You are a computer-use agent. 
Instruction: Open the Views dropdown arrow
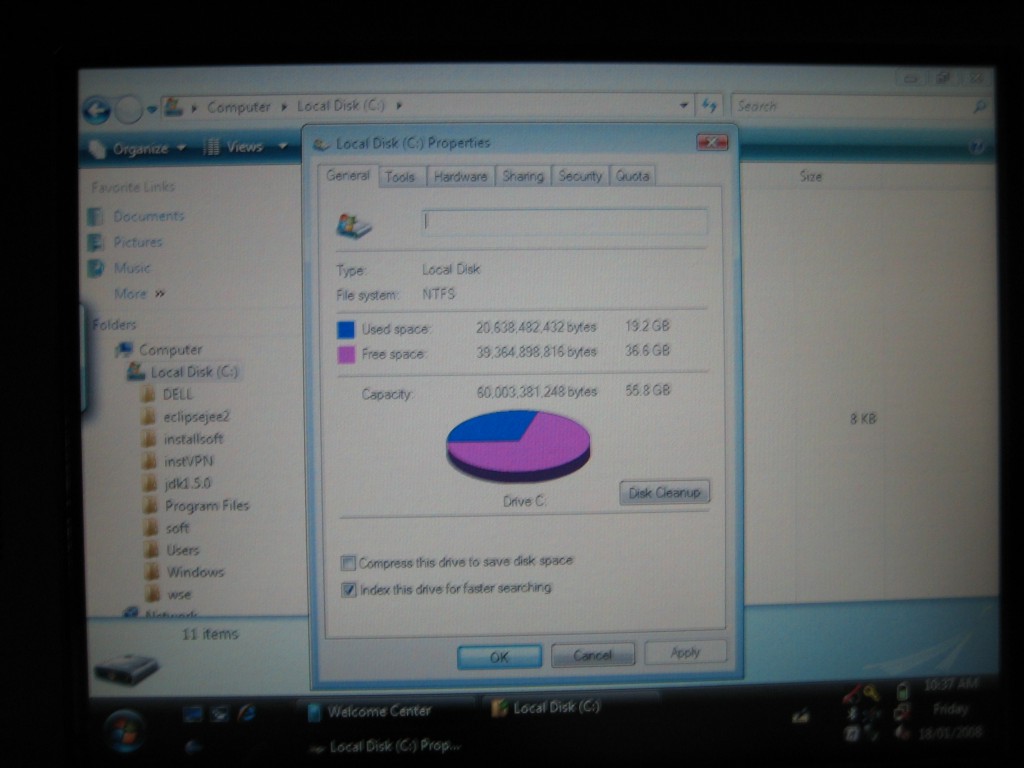tap(283, 146)
